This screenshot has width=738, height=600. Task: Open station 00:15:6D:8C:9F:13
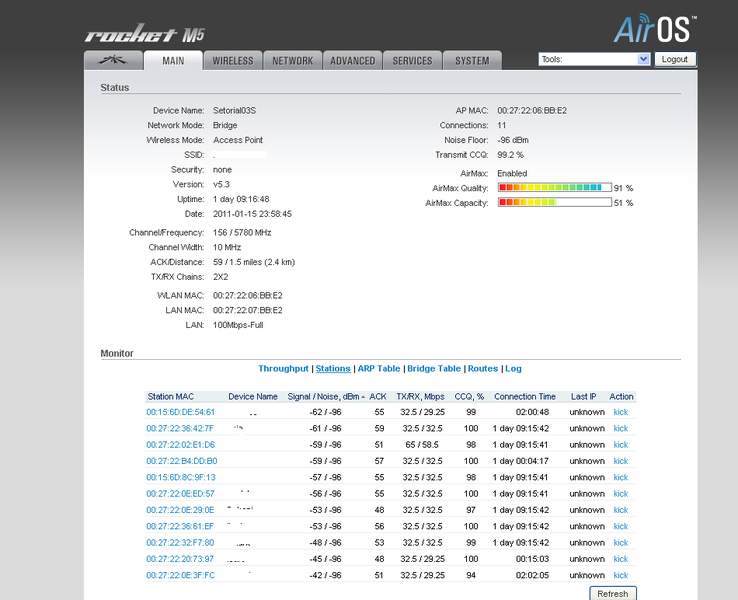(181, 477)
